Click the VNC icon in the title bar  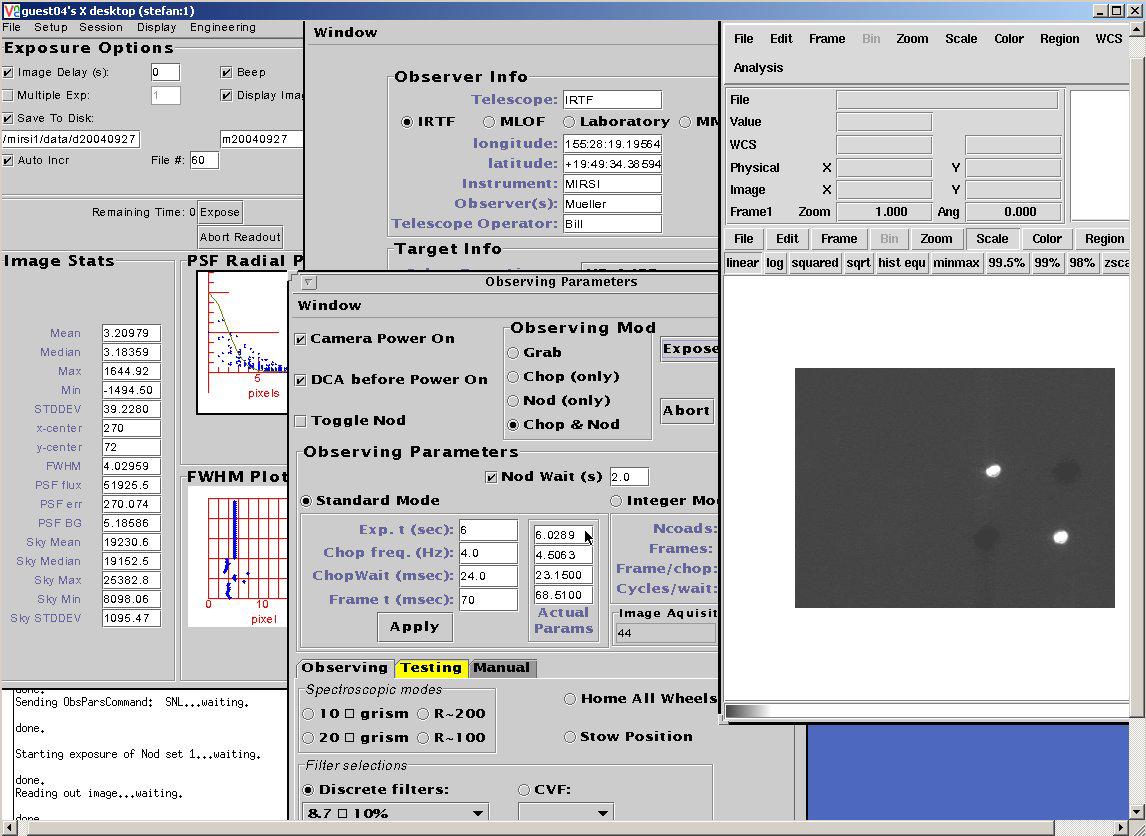pos(11,10)
